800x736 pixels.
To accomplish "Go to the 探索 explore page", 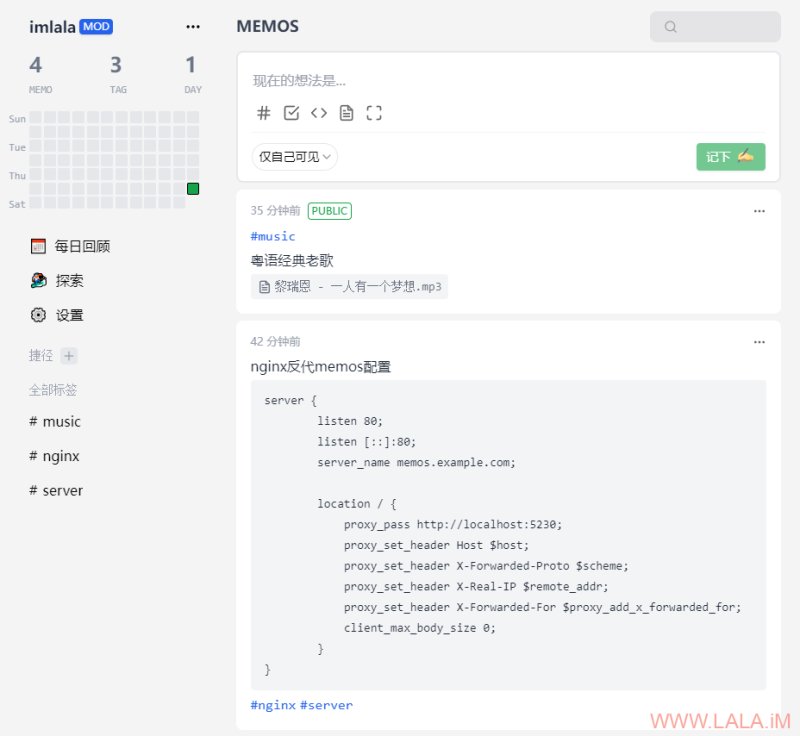I will [57, 281].
